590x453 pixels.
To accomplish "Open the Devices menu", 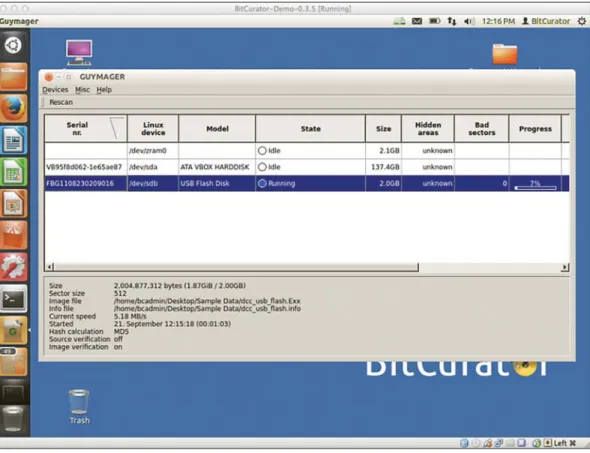I will point(55,90).
